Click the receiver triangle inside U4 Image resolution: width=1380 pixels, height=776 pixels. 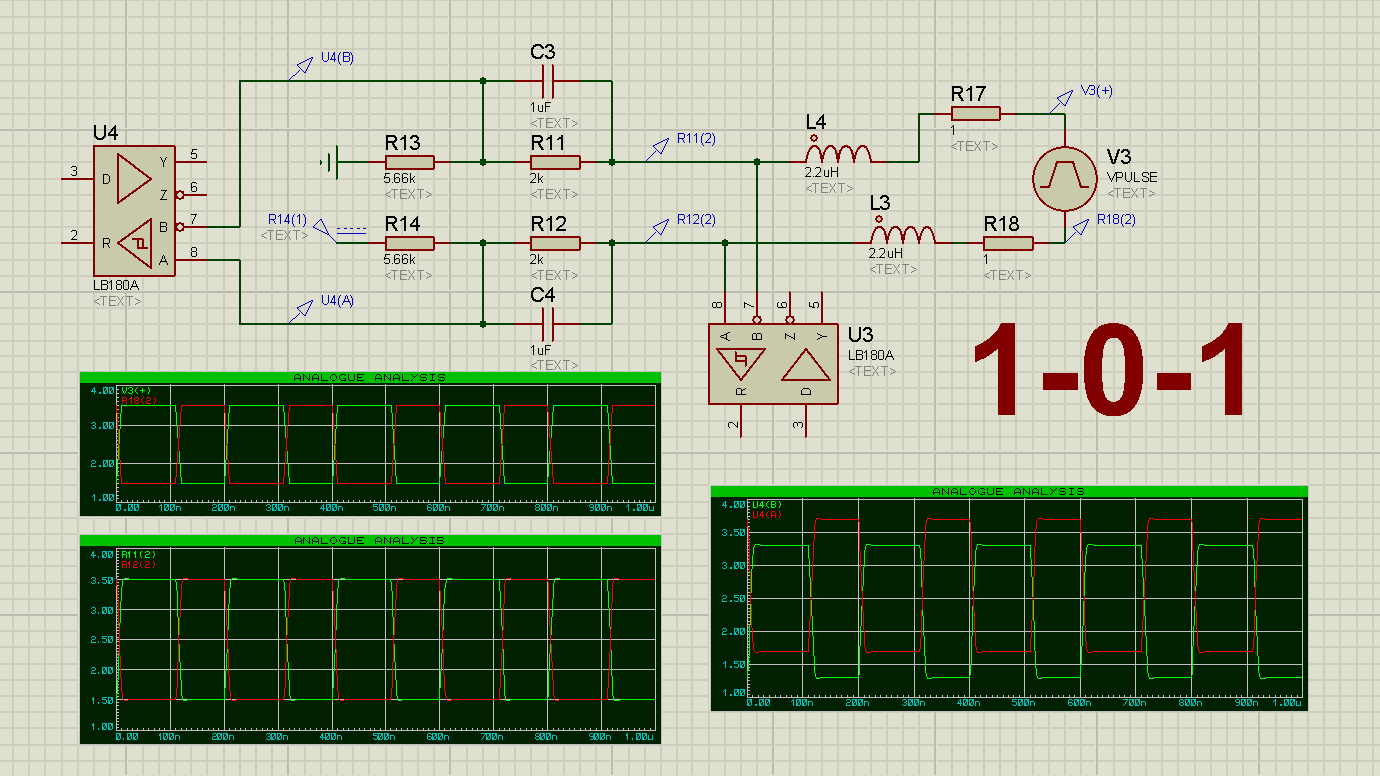(136, 241)
